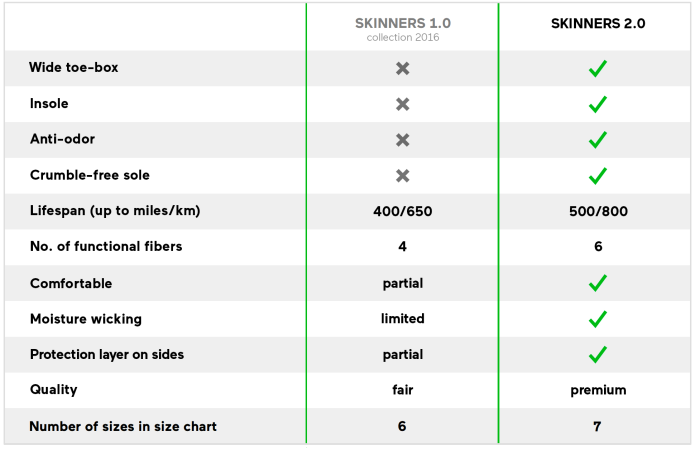Click the green checkmark for Moisture wicking
The width and height of the screenshot is (695, 451).
click(x=598, y=320)
